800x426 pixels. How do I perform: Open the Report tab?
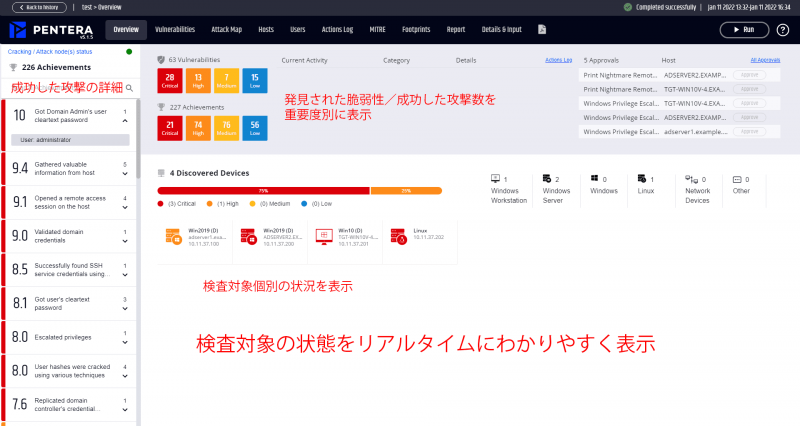tap(456, 30)
